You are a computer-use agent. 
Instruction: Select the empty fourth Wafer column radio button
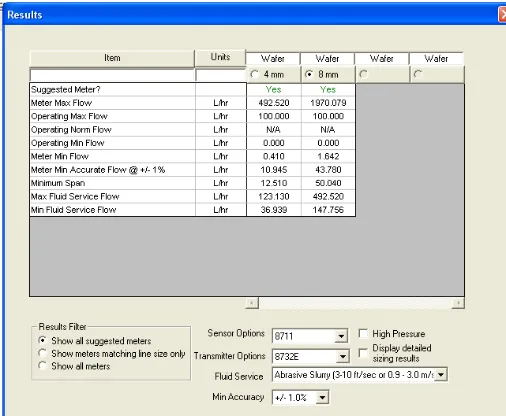[418, 74]
